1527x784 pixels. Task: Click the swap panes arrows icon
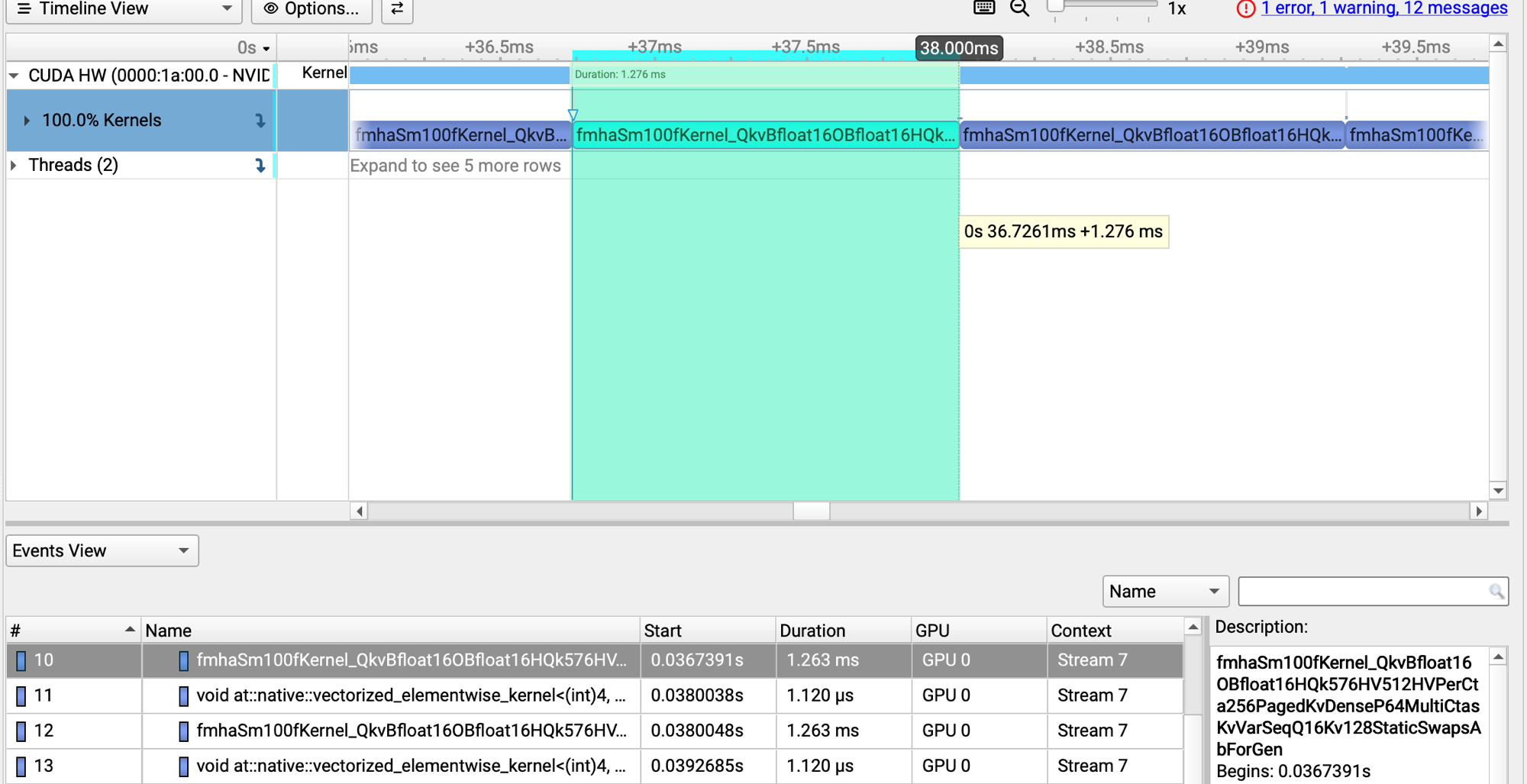[x=397, y=9]
